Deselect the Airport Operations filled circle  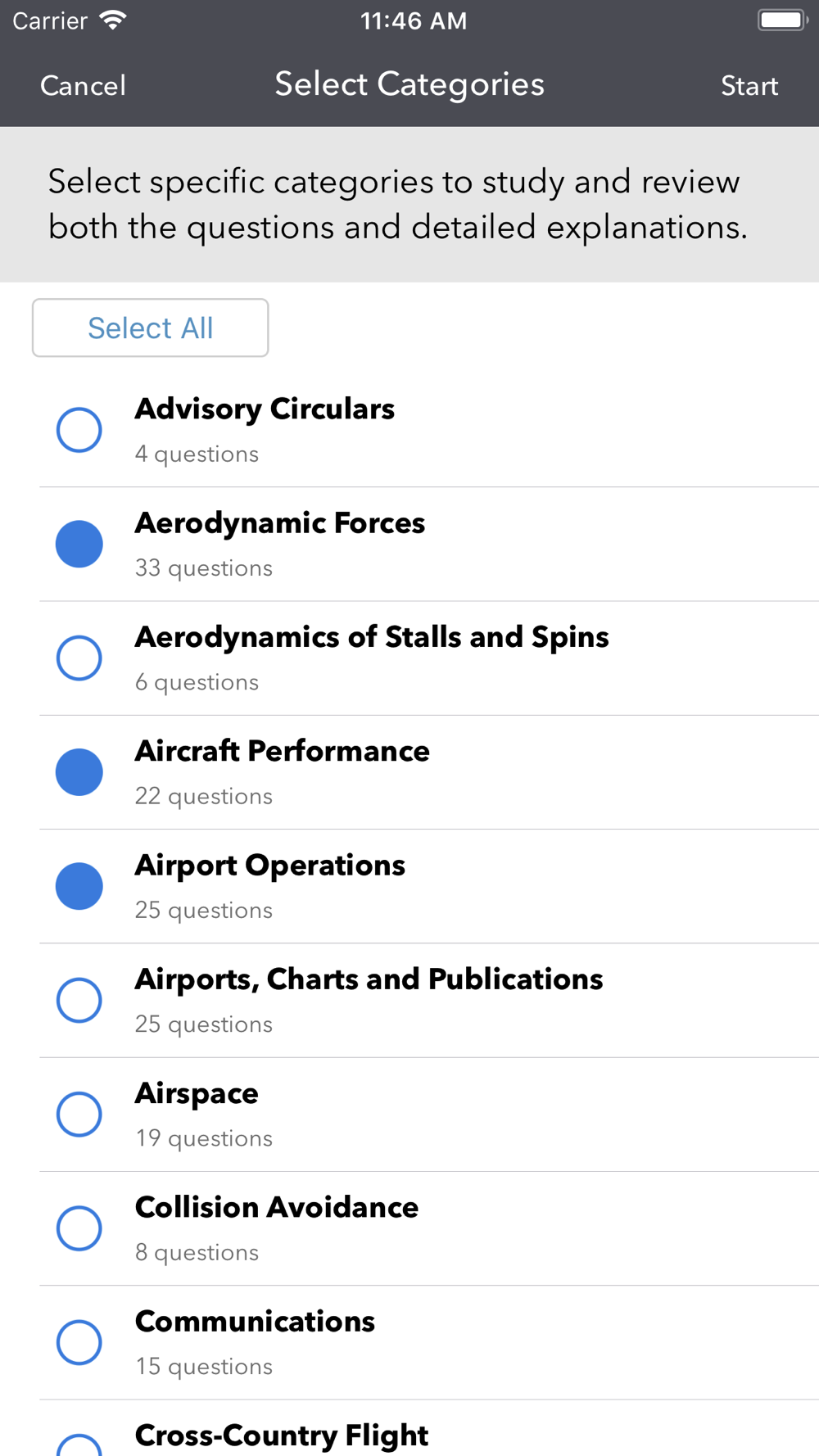click(79, 886)
